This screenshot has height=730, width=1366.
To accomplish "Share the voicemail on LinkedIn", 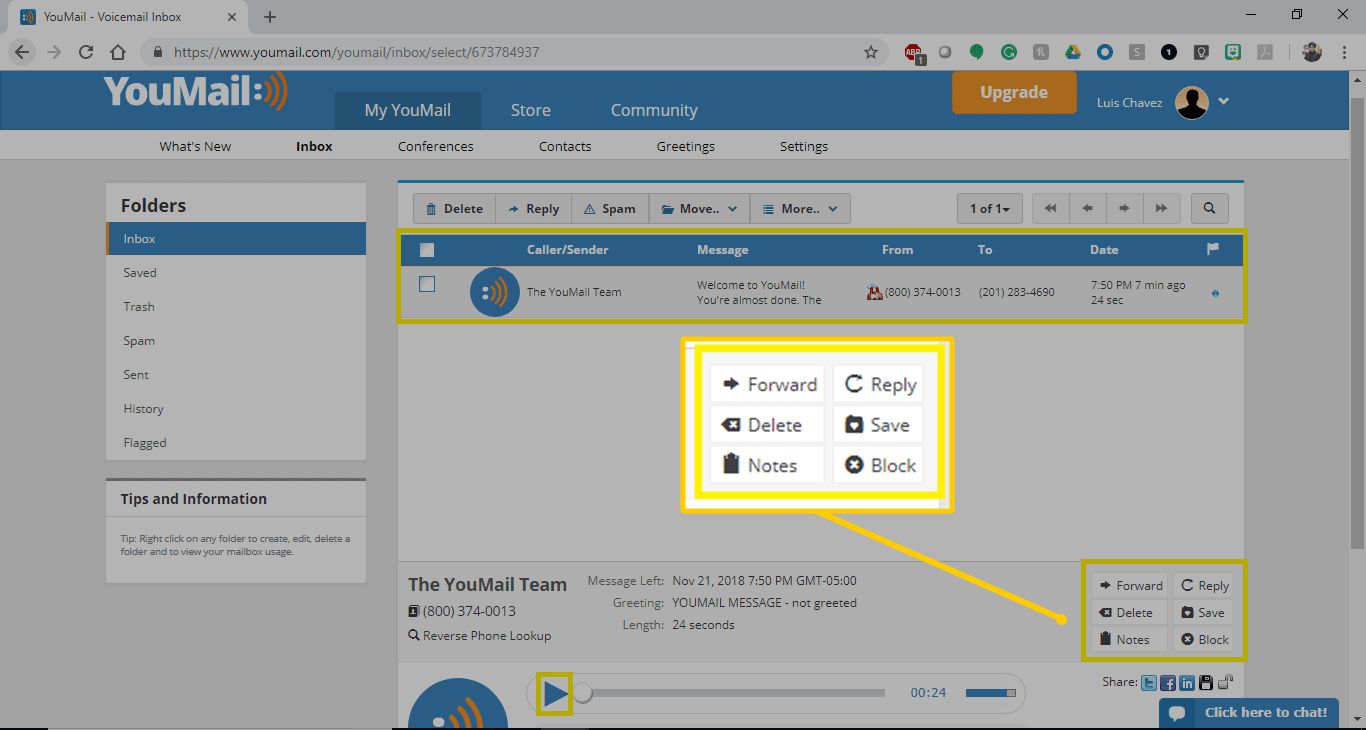I will (x=1187, y=683).
